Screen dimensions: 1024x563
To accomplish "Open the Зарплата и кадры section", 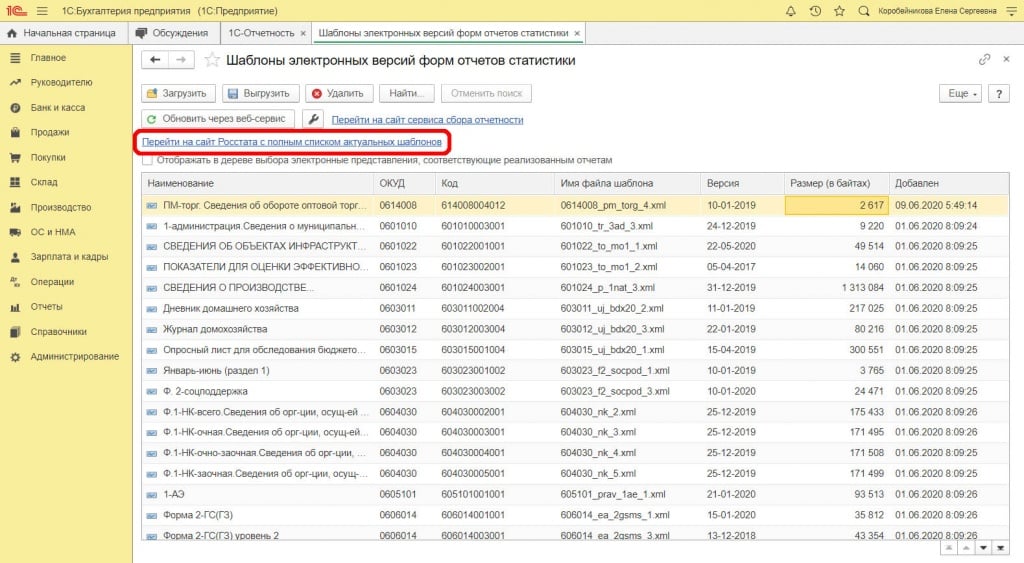I will (68, 257).
